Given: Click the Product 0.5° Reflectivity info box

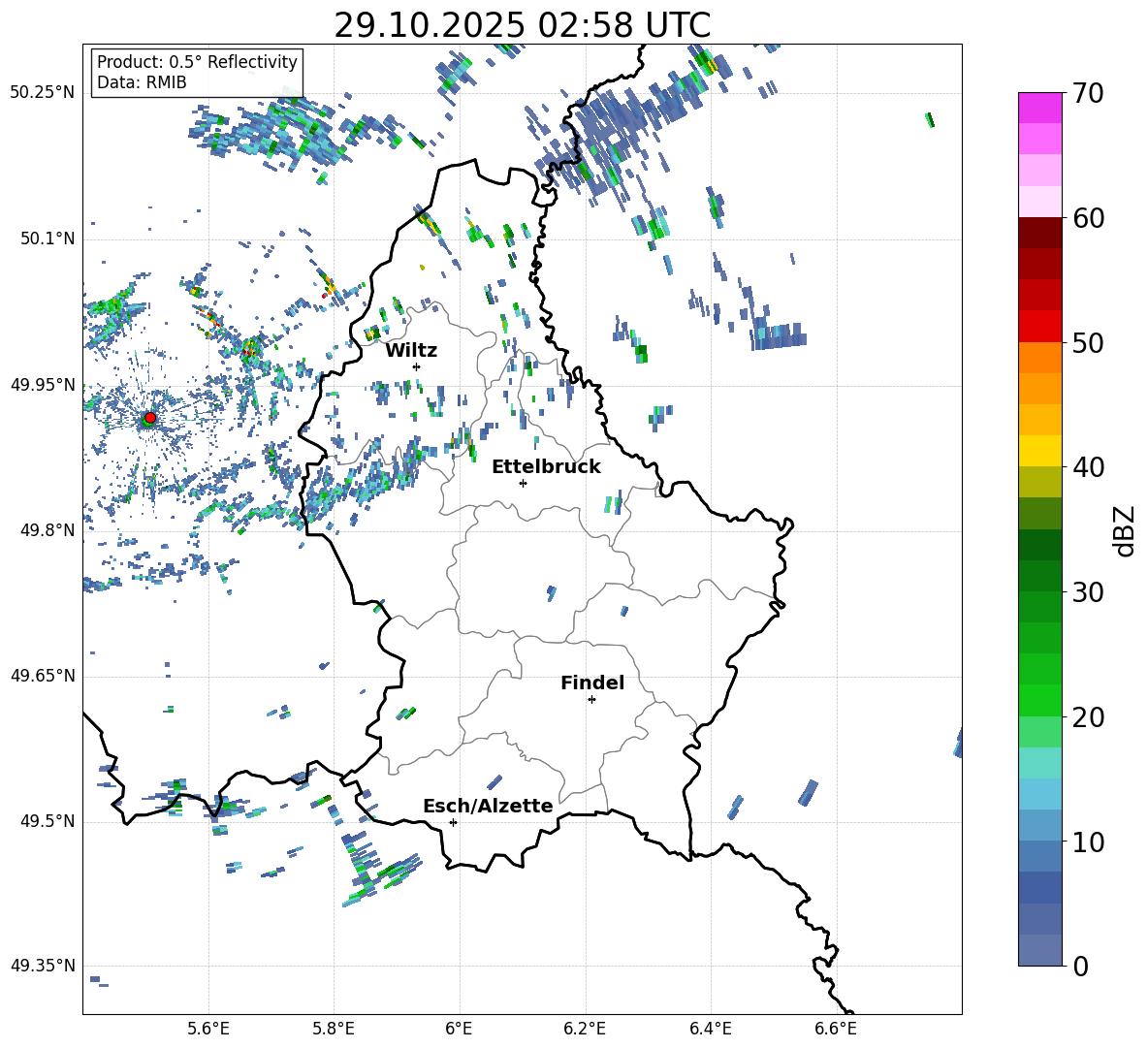Looking at the screenshot, I should tap(197, 73).
